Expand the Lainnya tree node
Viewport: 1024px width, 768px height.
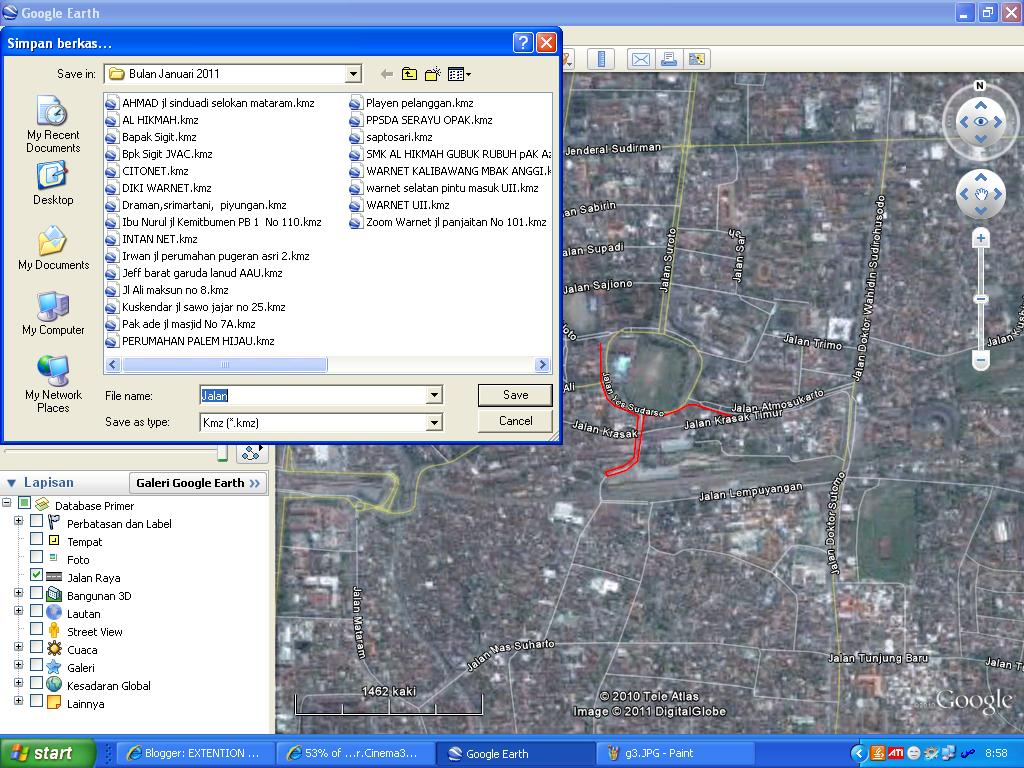click(x=18, y=701)
